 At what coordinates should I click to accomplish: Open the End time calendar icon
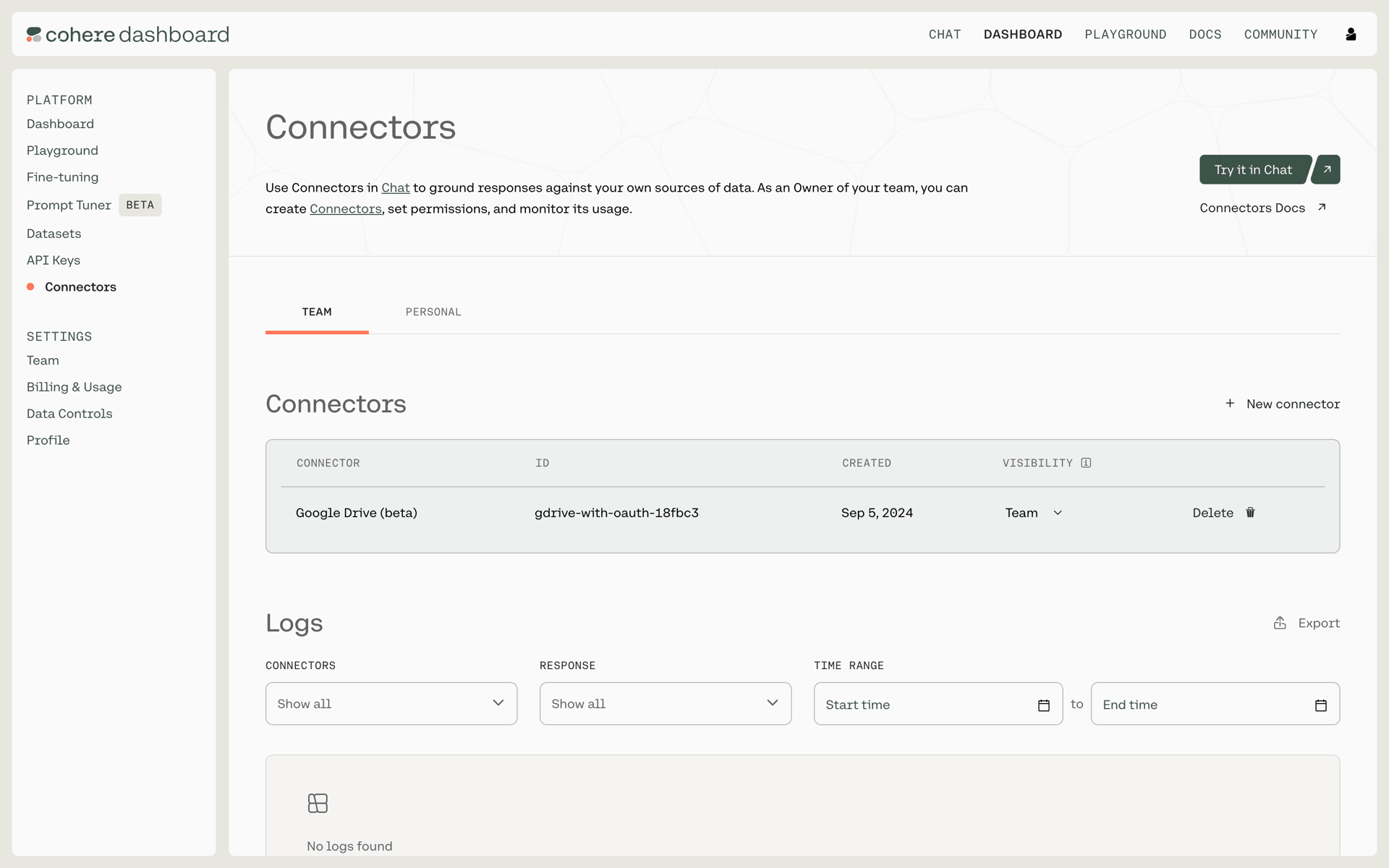tap(1320, 705)
